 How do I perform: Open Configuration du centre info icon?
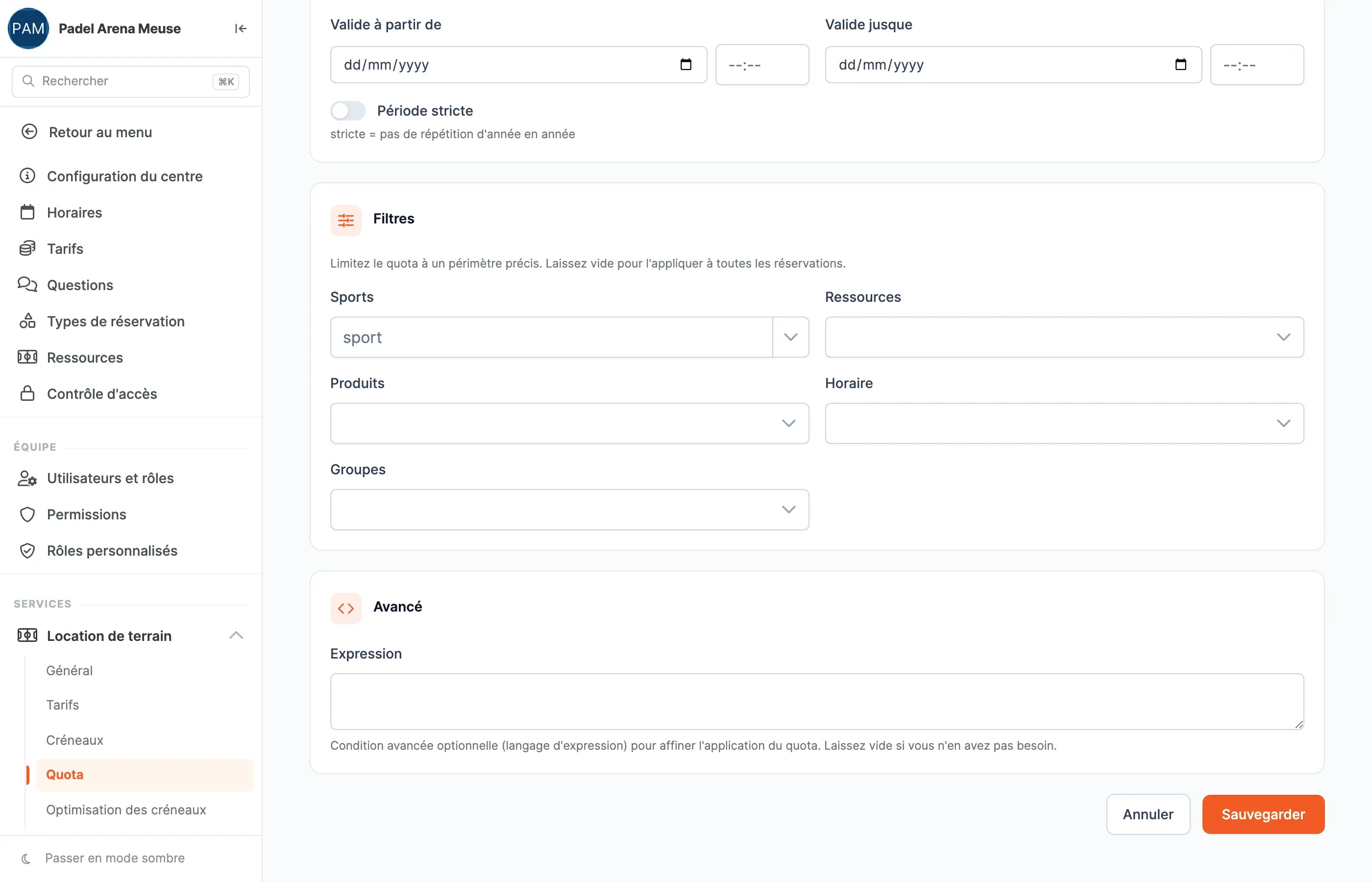(x=27, y=176)
